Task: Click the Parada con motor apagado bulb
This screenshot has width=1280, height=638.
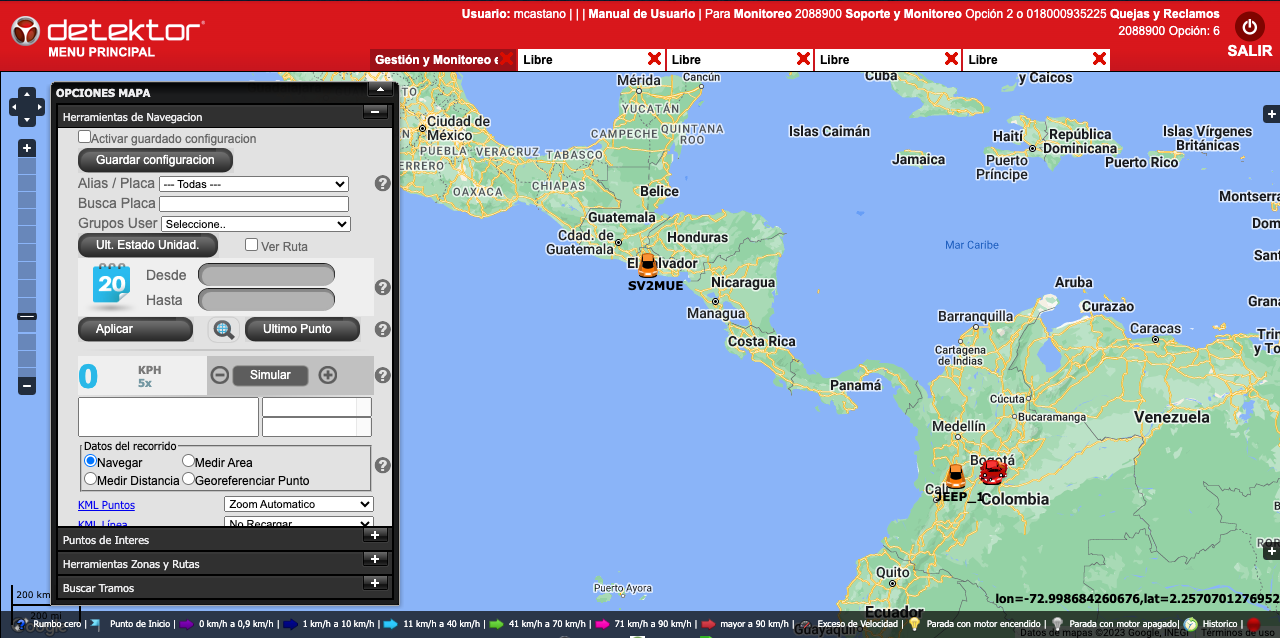Action: tap(1057, 624)
